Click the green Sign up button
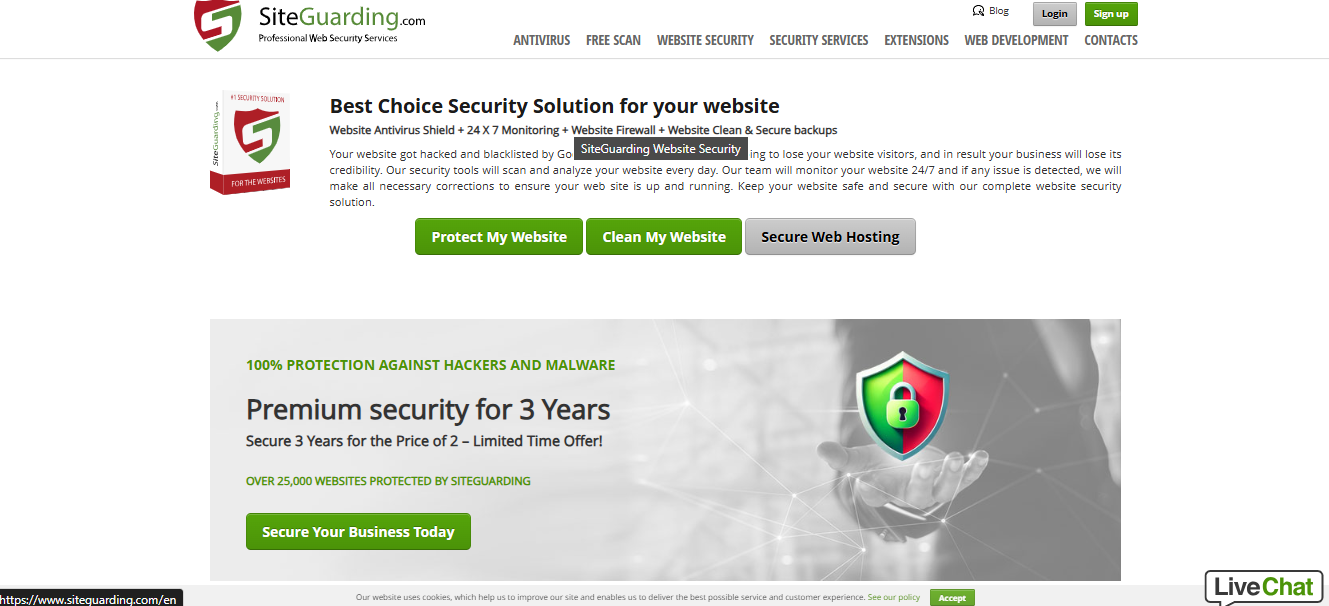 [1111, 14]
